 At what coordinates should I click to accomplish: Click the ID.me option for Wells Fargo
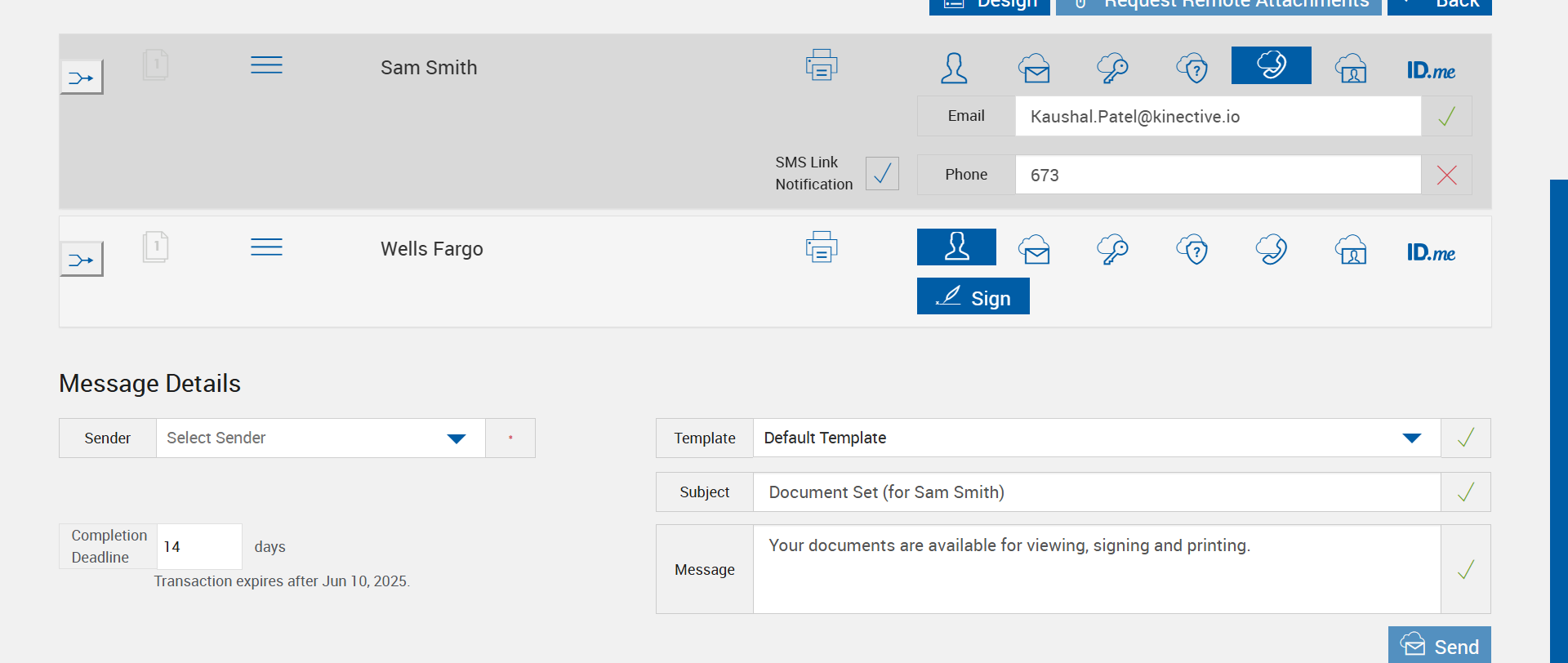pos(1431,252)
